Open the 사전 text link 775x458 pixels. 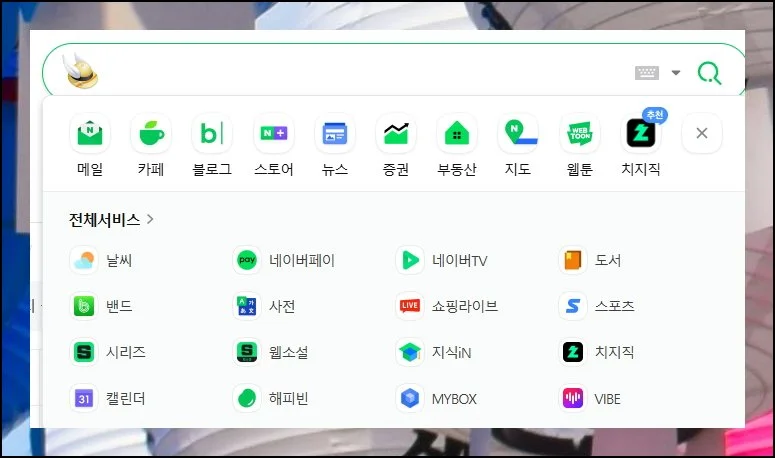282,306
